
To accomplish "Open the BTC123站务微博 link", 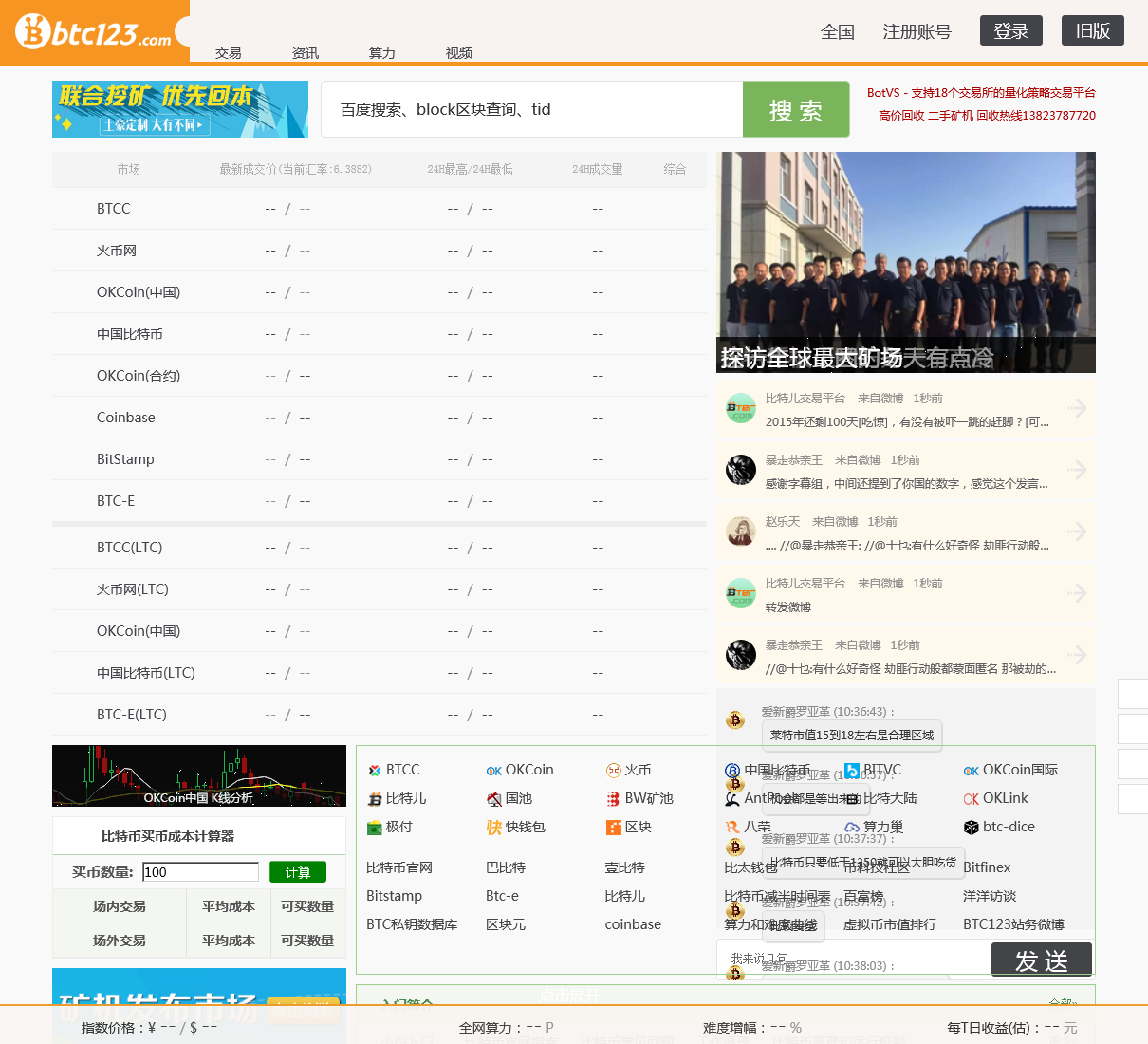I will 1013,924.
